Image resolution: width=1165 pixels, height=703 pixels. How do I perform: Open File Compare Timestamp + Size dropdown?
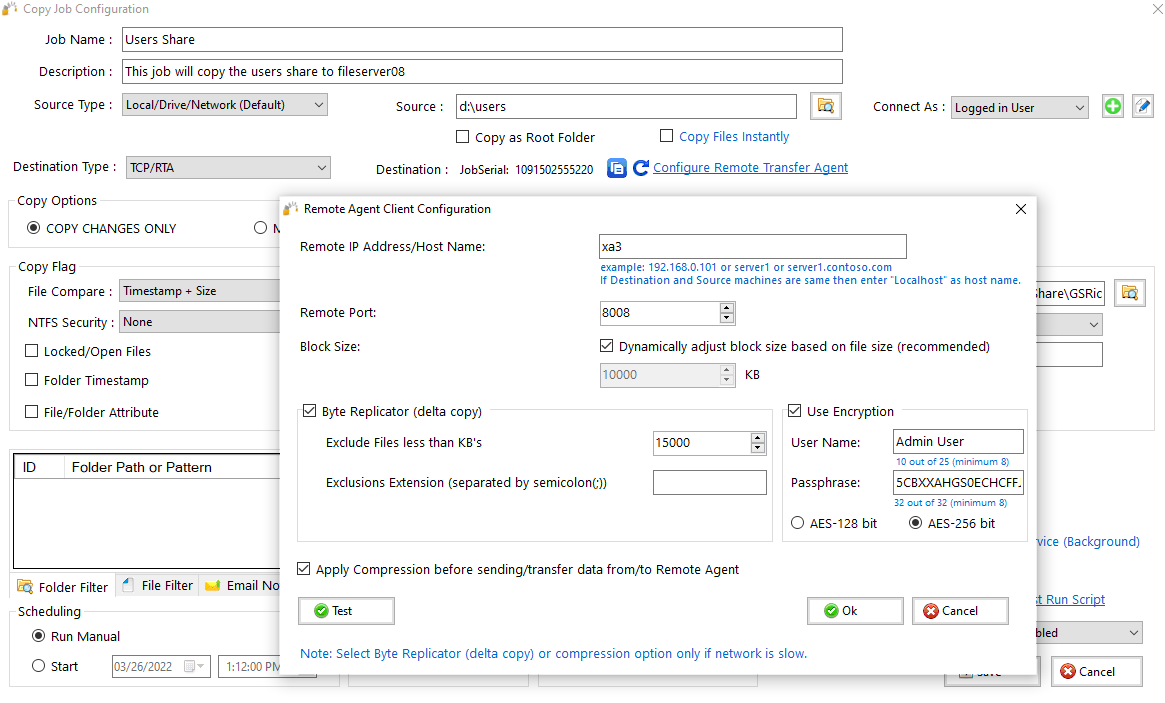(199, 291)
